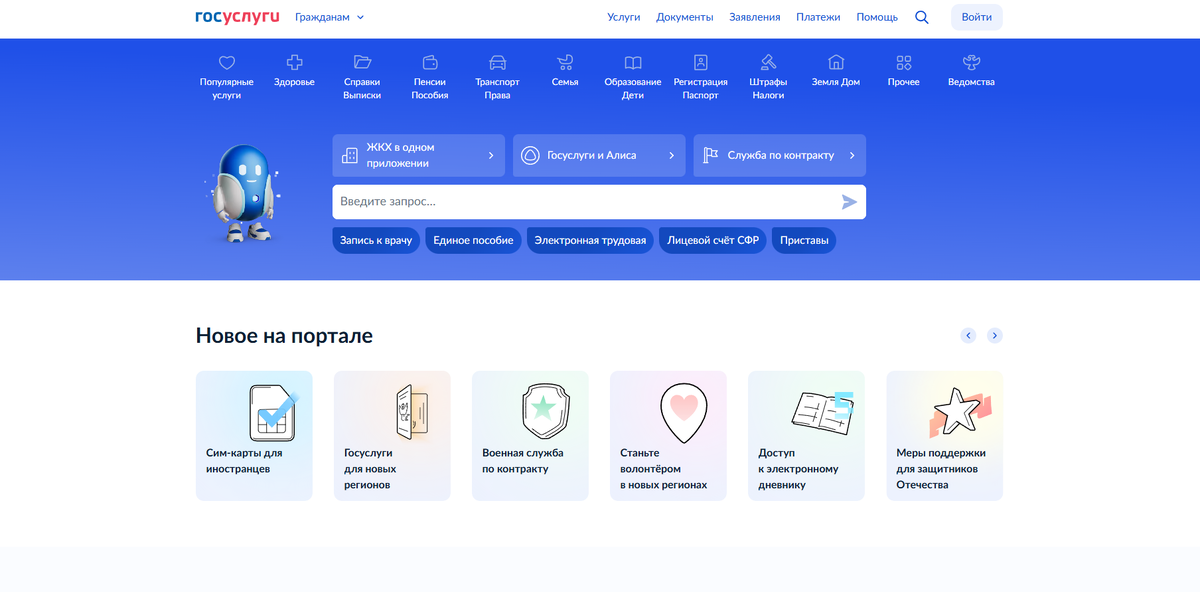Select the Запись к врачу chip
This screenshot has height=592, width=1200.
tap(376, 240)
